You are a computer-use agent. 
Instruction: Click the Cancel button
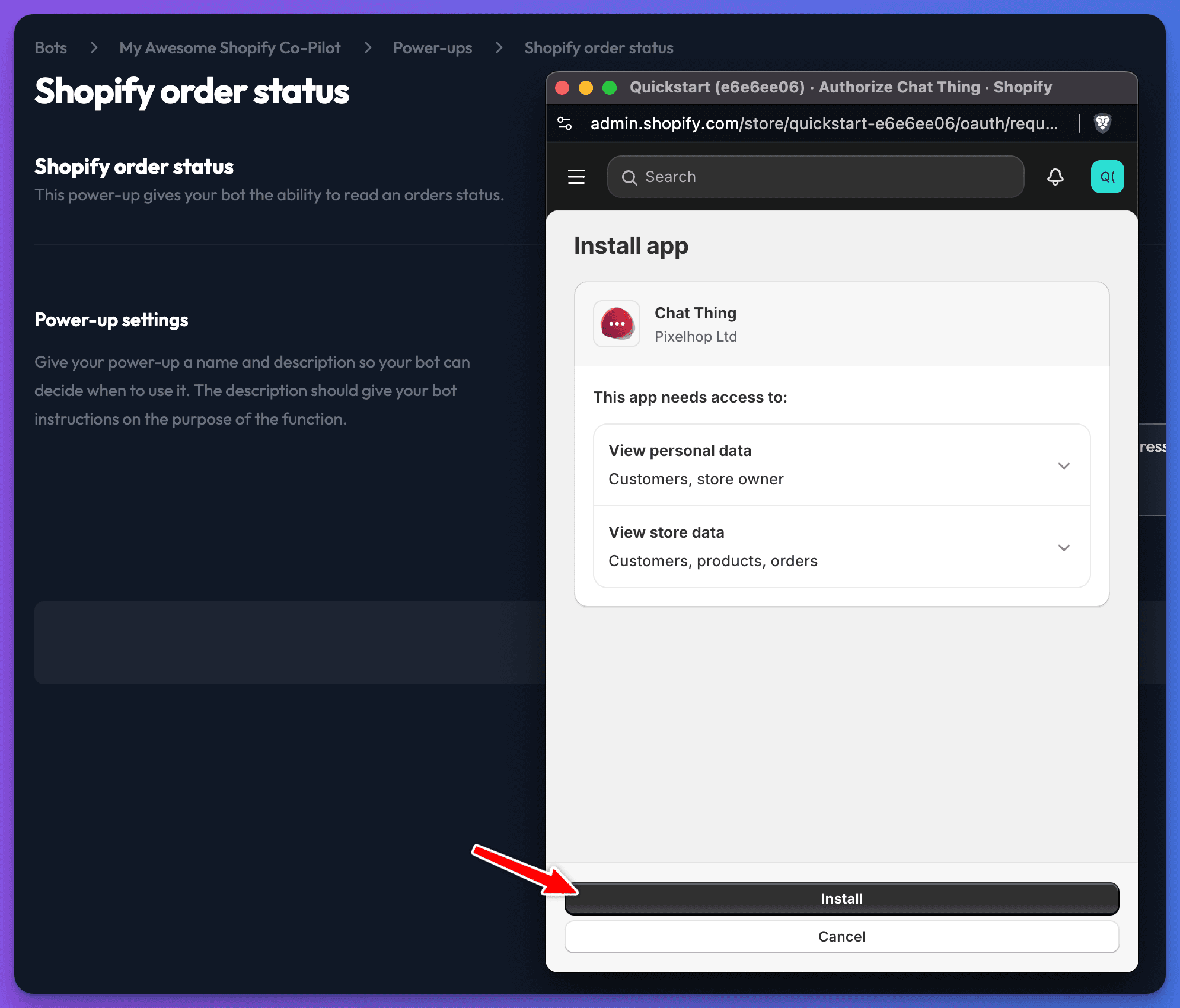(841, 936)
